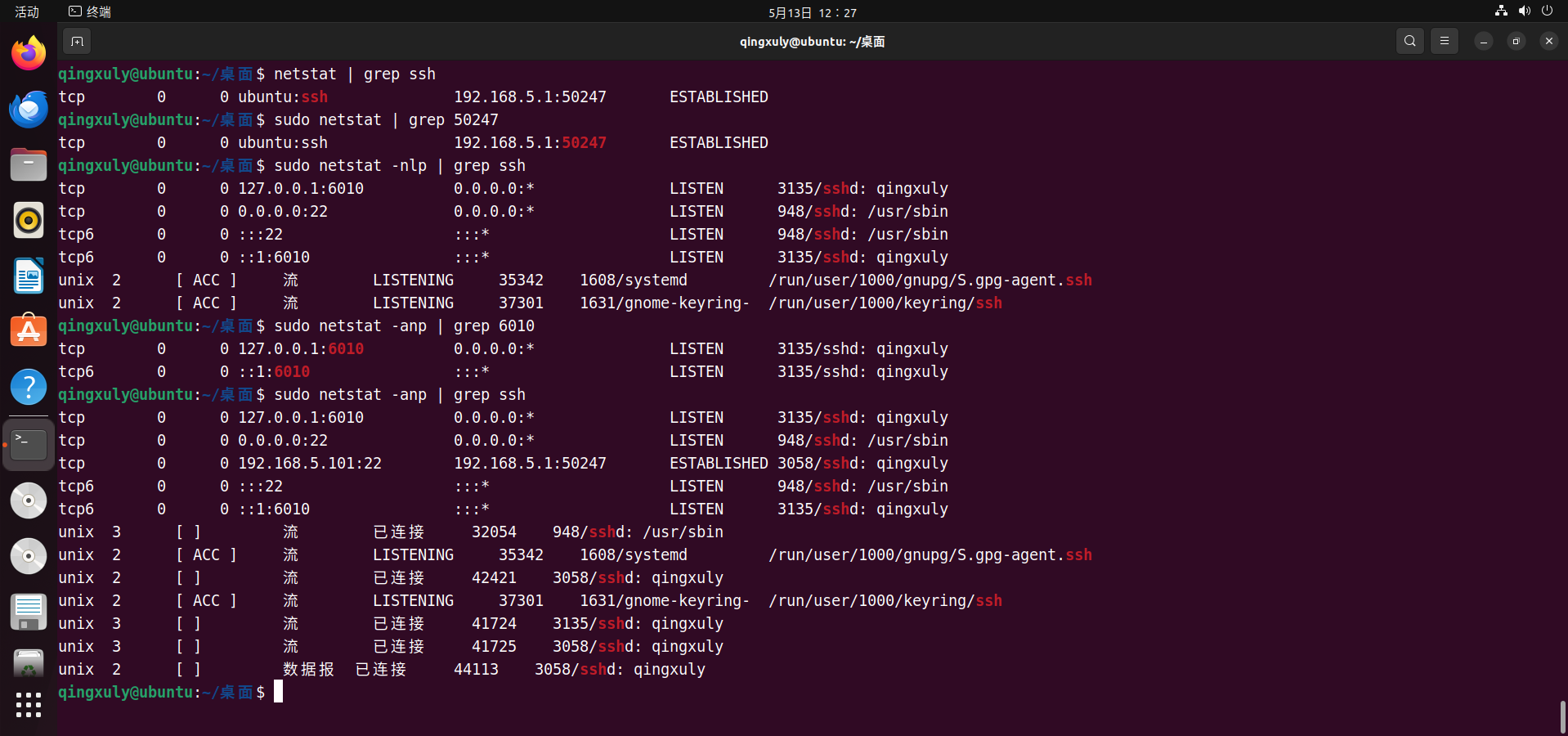The image size is (1568, 736).
Task: Open the clock showing 5月13日 12:27
Action: (x=813, y=12)
